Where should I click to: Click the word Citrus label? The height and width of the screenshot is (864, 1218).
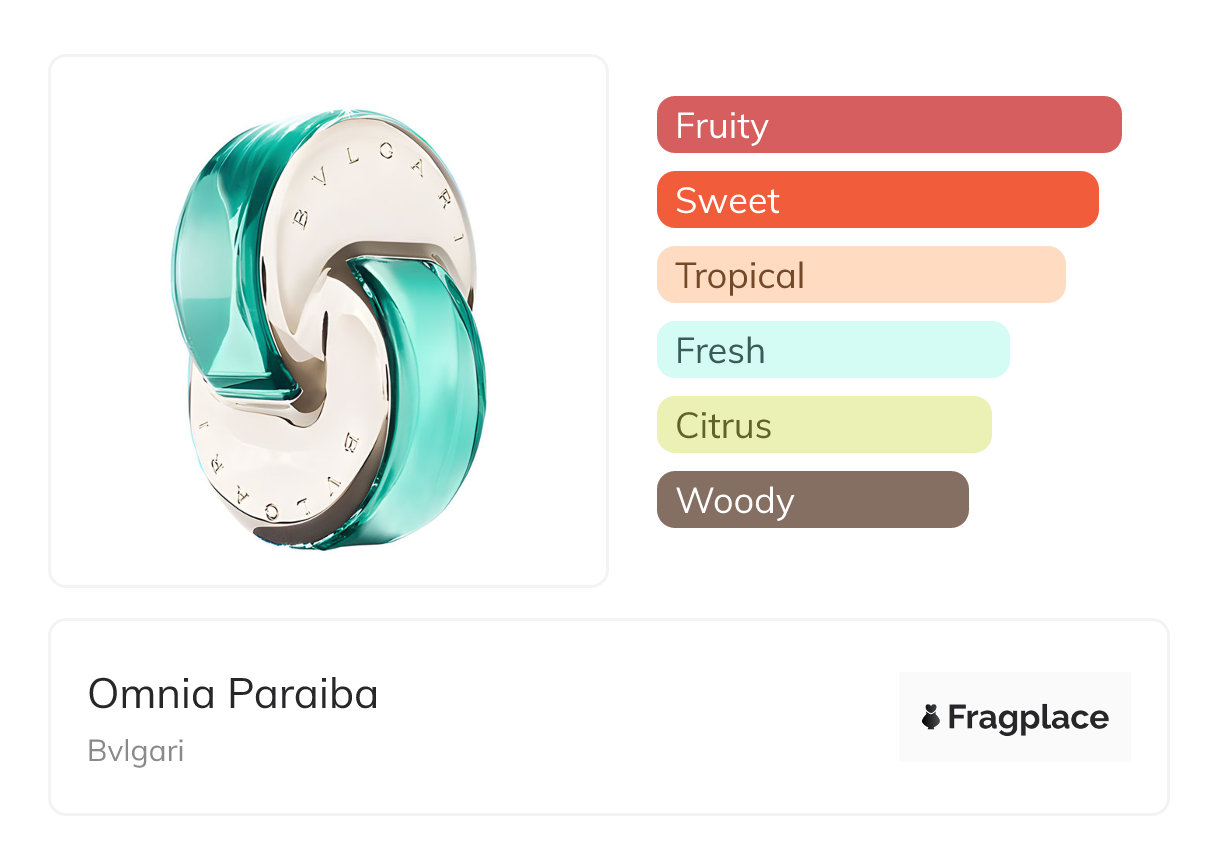pyautogui.click(x=724, y=425)
